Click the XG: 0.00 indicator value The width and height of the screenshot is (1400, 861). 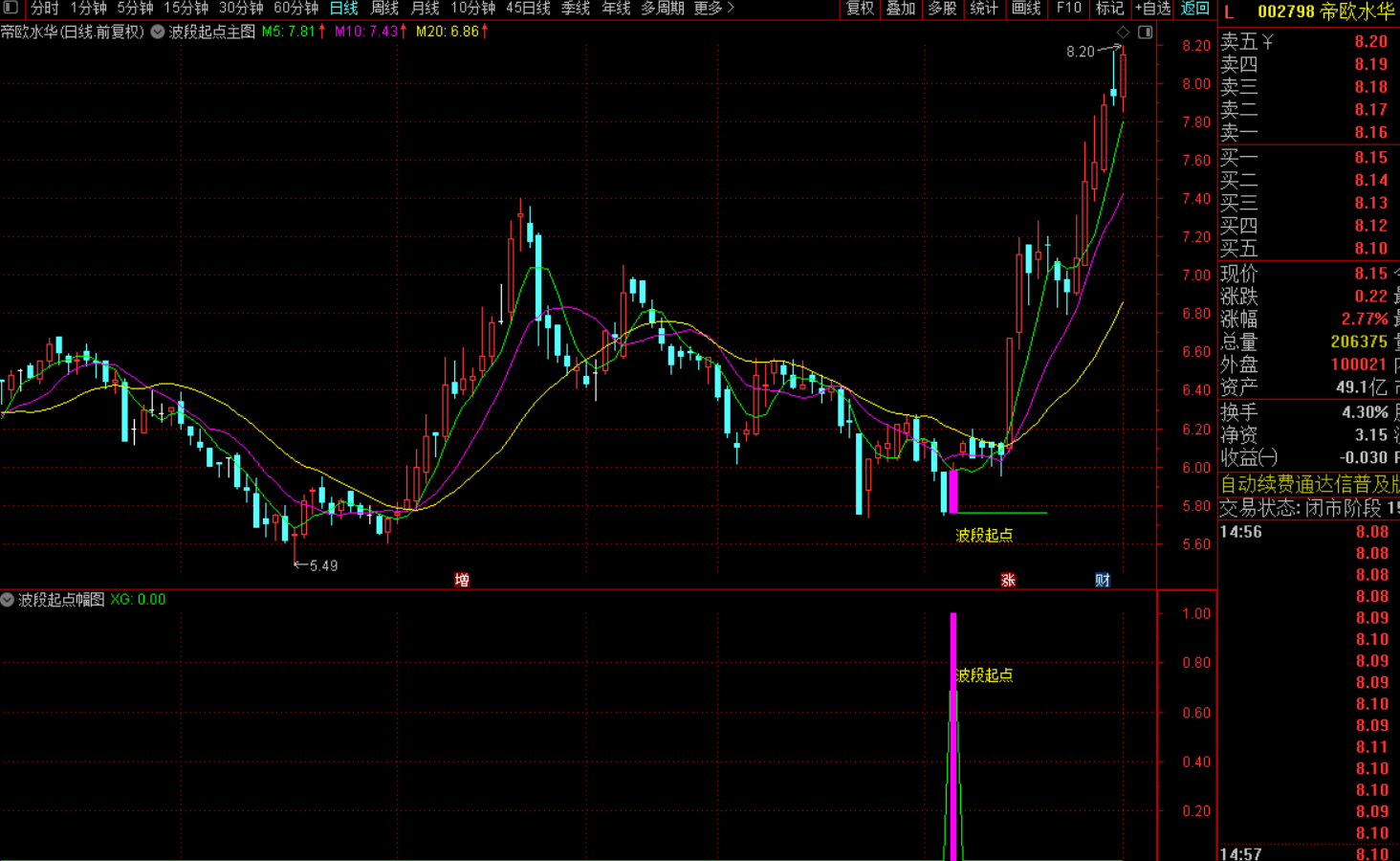[x=138, y=600]
